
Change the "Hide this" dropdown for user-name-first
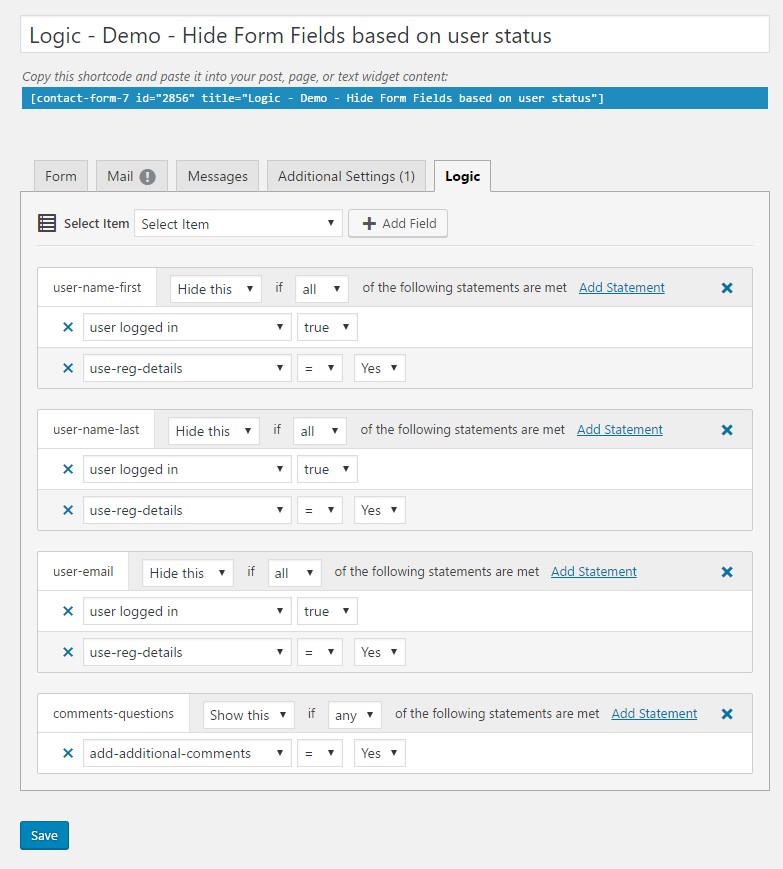(215, 288)
